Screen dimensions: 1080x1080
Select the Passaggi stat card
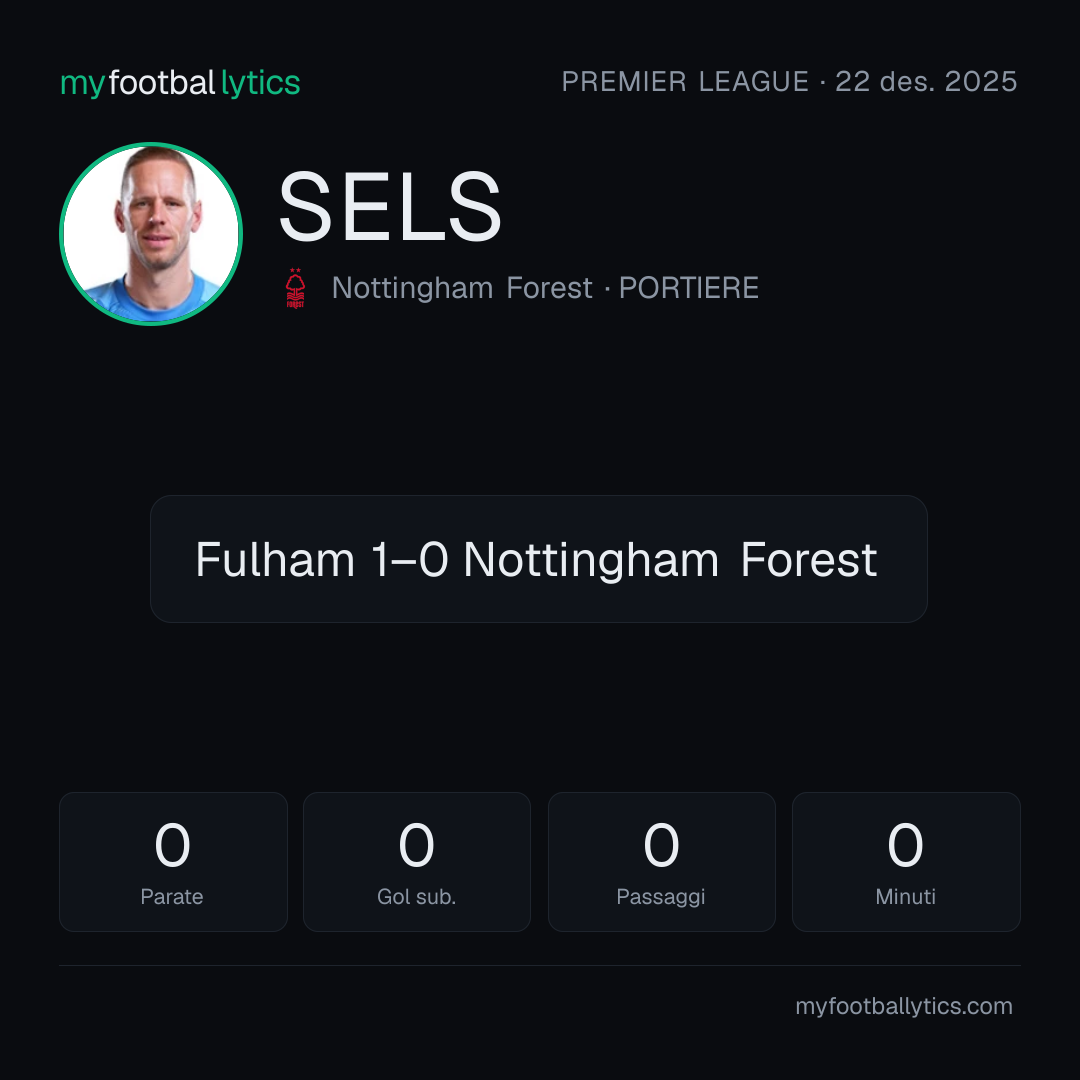click(661, 862)
